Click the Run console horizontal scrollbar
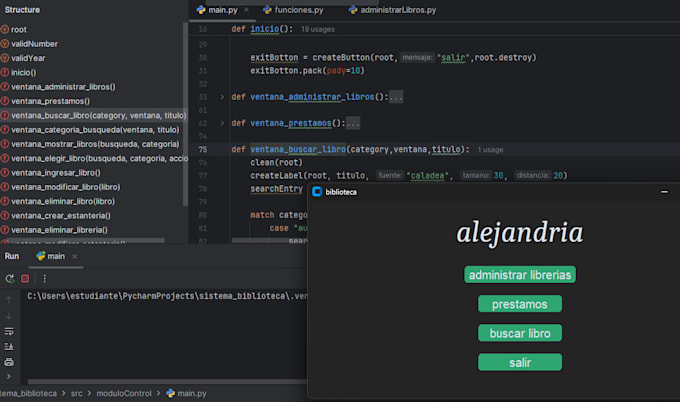 167,382
